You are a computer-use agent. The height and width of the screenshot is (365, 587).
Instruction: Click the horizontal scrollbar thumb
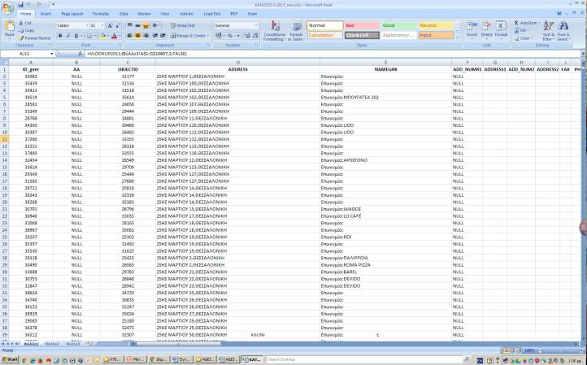(179, 343)
